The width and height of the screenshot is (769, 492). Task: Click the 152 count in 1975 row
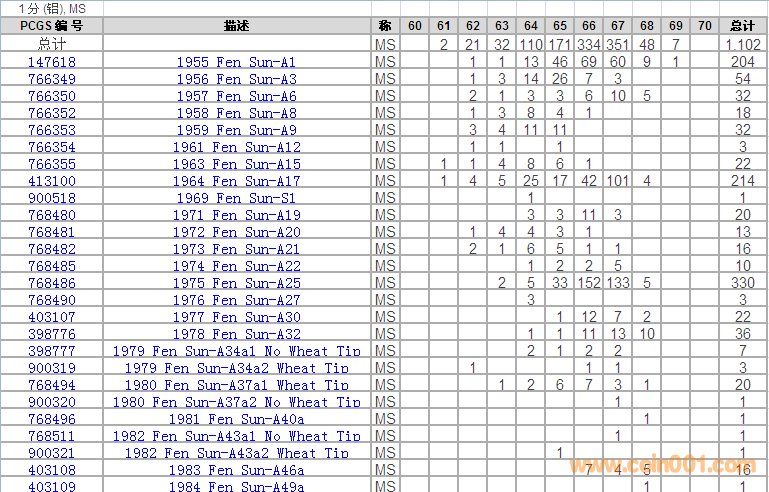coord(589,283)
